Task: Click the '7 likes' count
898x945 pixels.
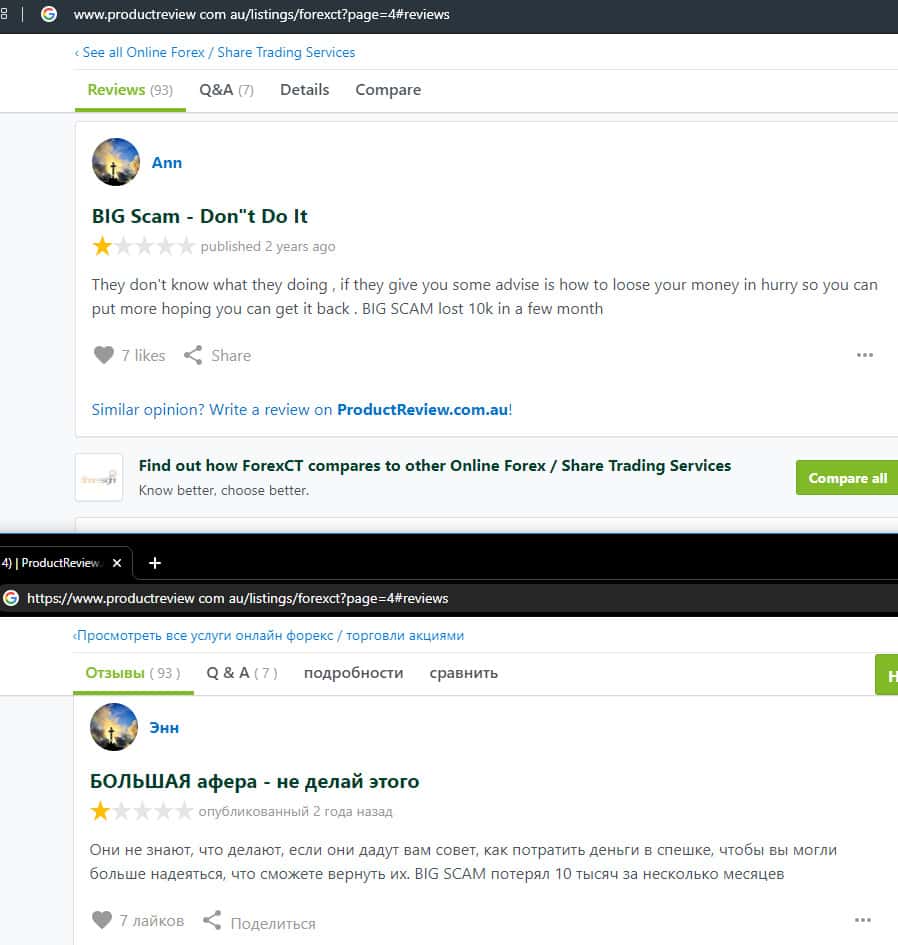Action: pos(143,356)
